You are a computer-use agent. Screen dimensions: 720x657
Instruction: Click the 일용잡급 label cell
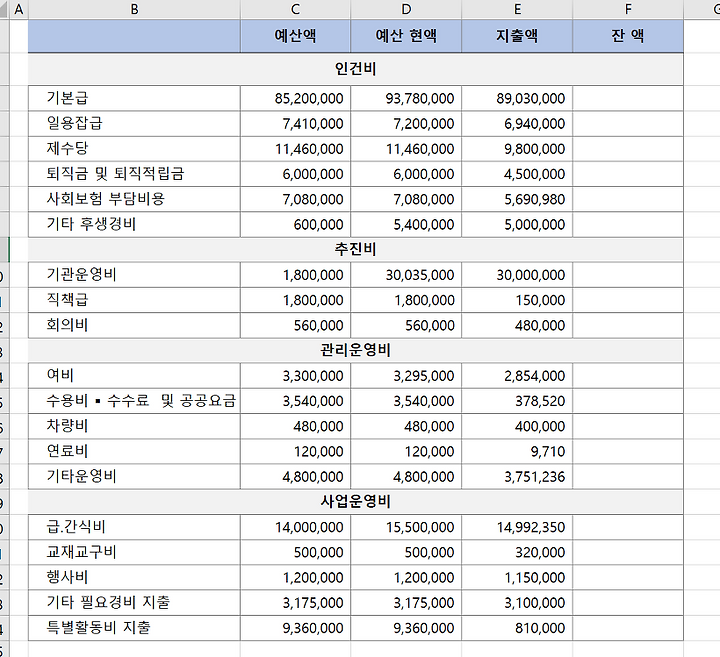pos(134,124)
